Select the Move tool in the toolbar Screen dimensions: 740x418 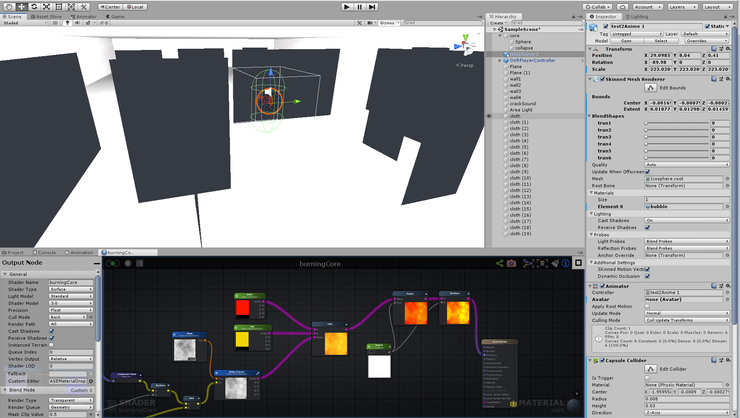22,7
